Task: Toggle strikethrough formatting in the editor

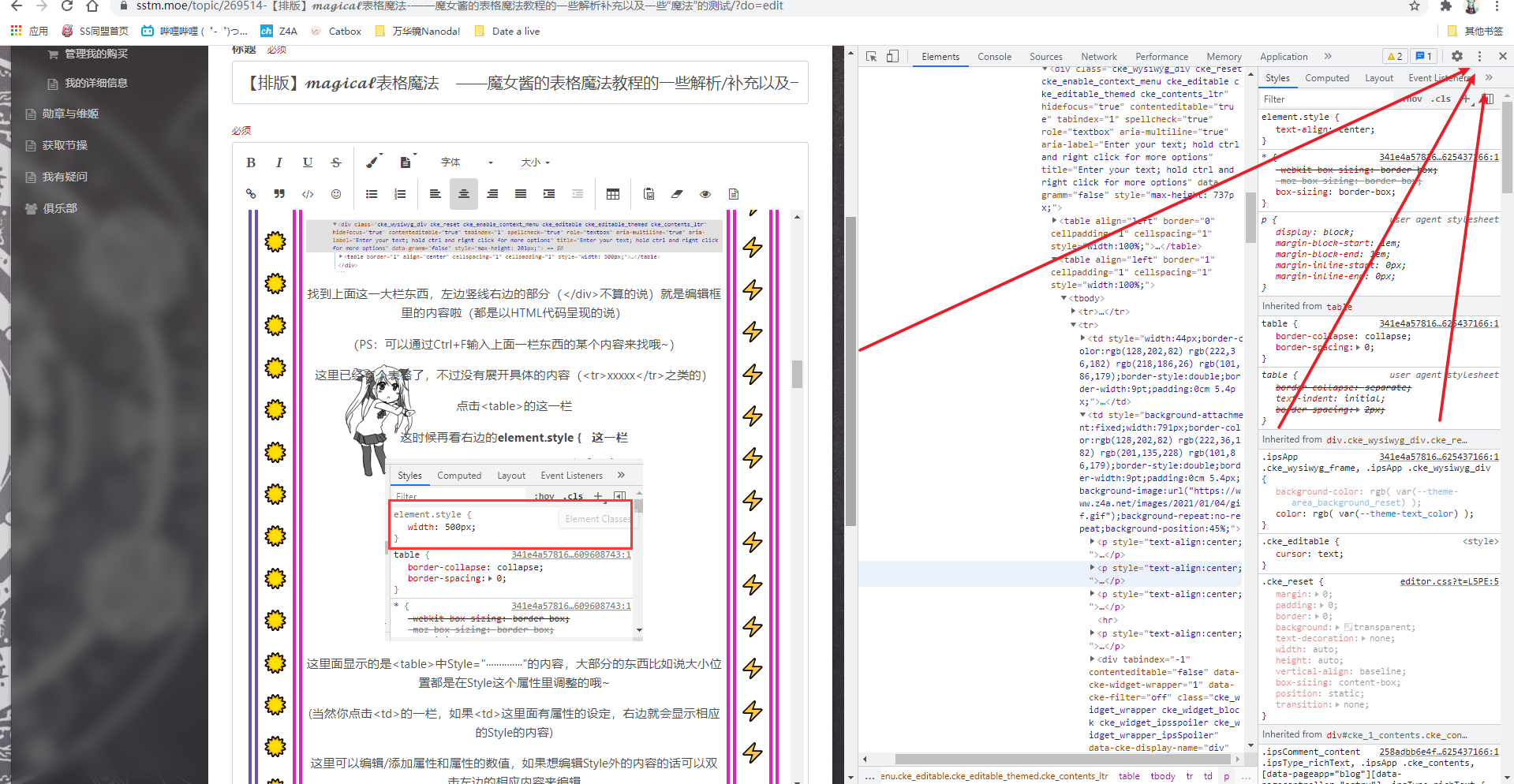Action: pos(336,162)
